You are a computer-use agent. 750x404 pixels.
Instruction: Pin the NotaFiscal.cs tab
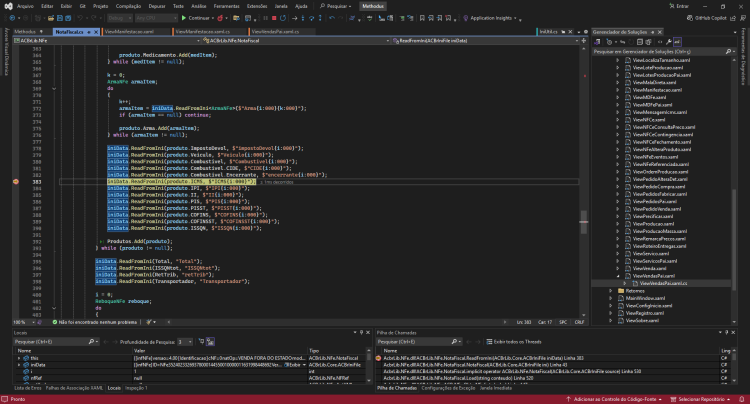coord(89,32)
